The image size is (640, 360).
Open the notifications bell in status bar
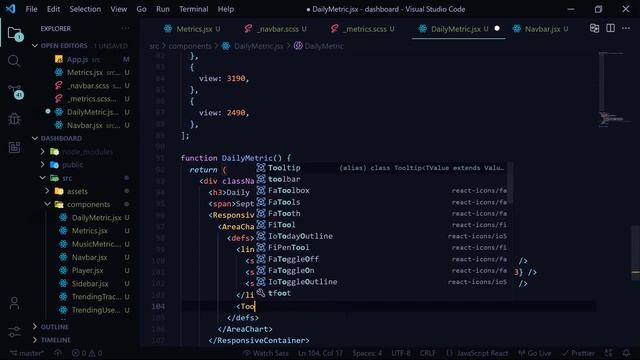[626, 353]
